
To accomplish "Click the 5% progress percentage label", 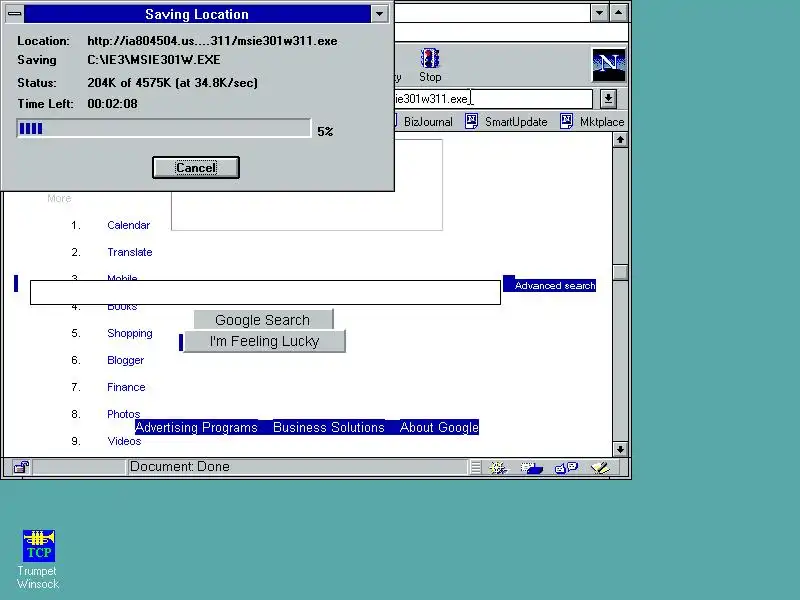I will point(325,132).
